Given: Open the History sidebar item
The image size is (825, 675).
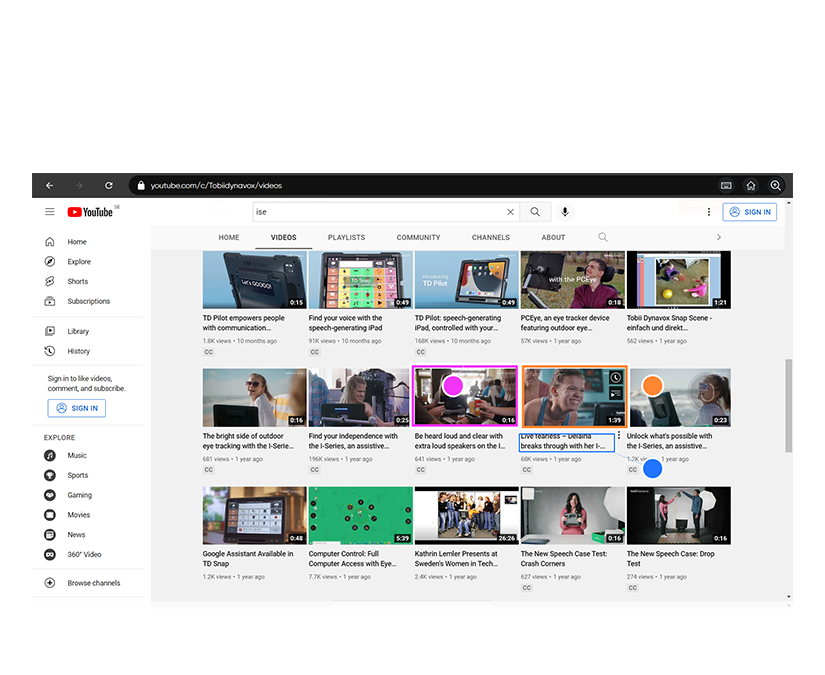Looking at the screenshot, I should point(78,351).
